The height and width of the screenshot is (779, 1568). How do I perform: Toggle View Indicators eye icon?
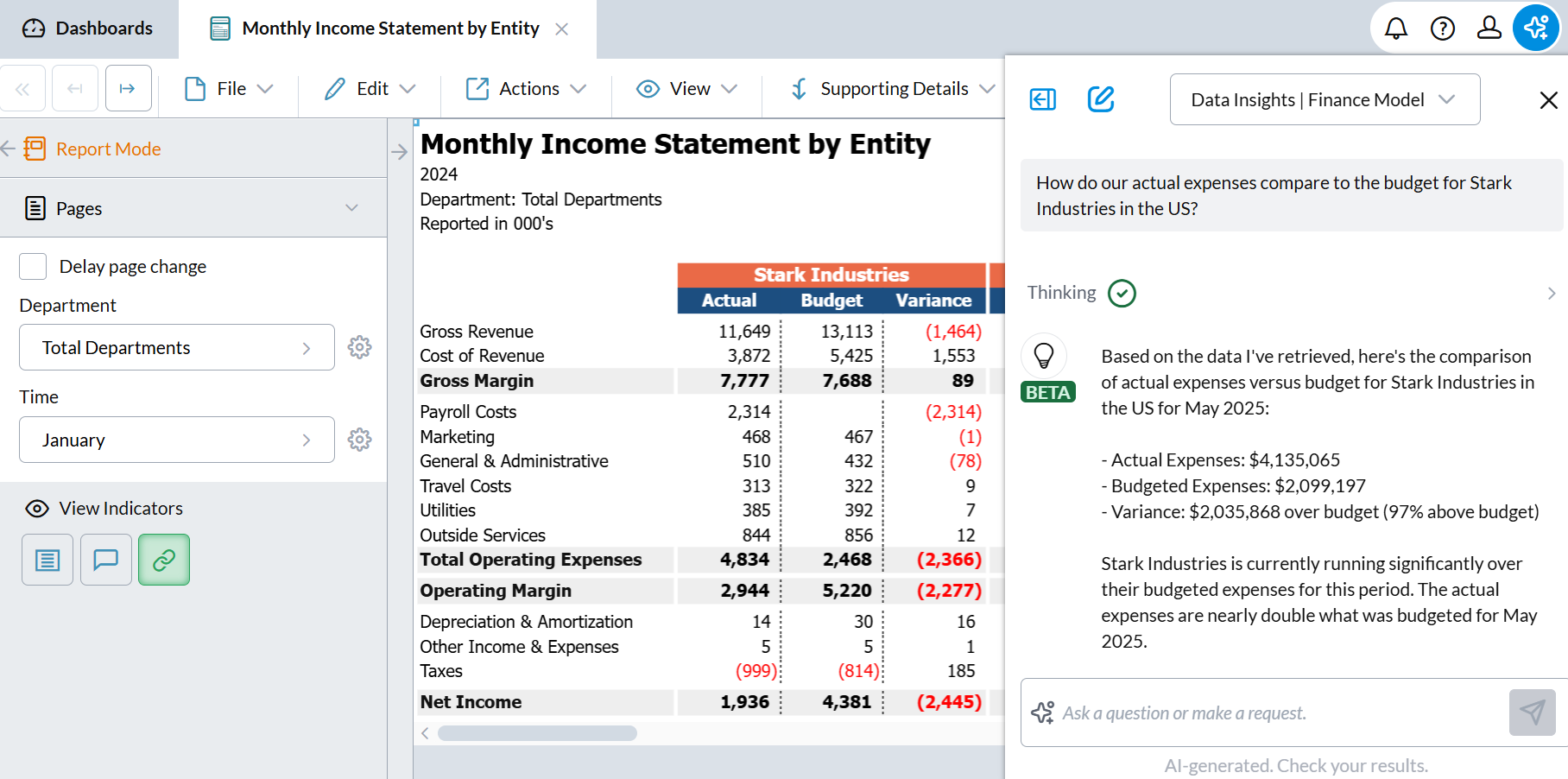(x=37, y=509)
